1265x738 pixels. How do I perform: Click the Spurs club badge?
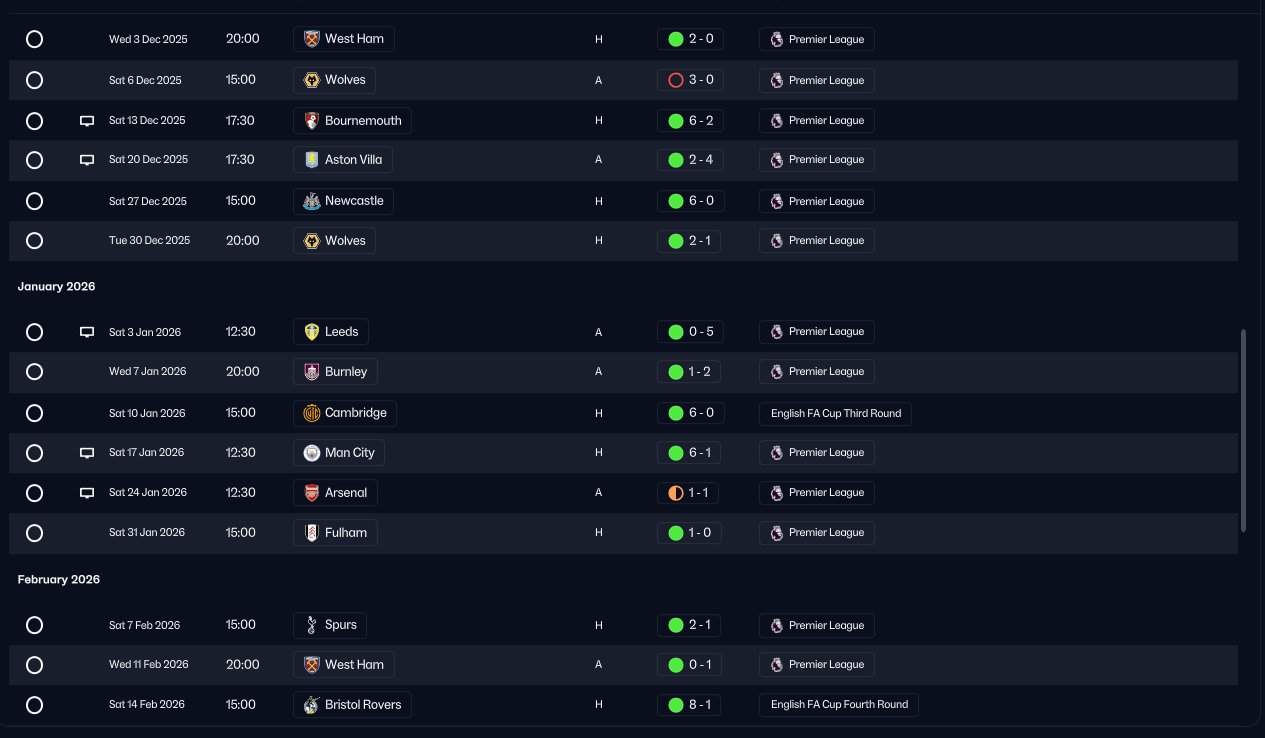point(311,625)
